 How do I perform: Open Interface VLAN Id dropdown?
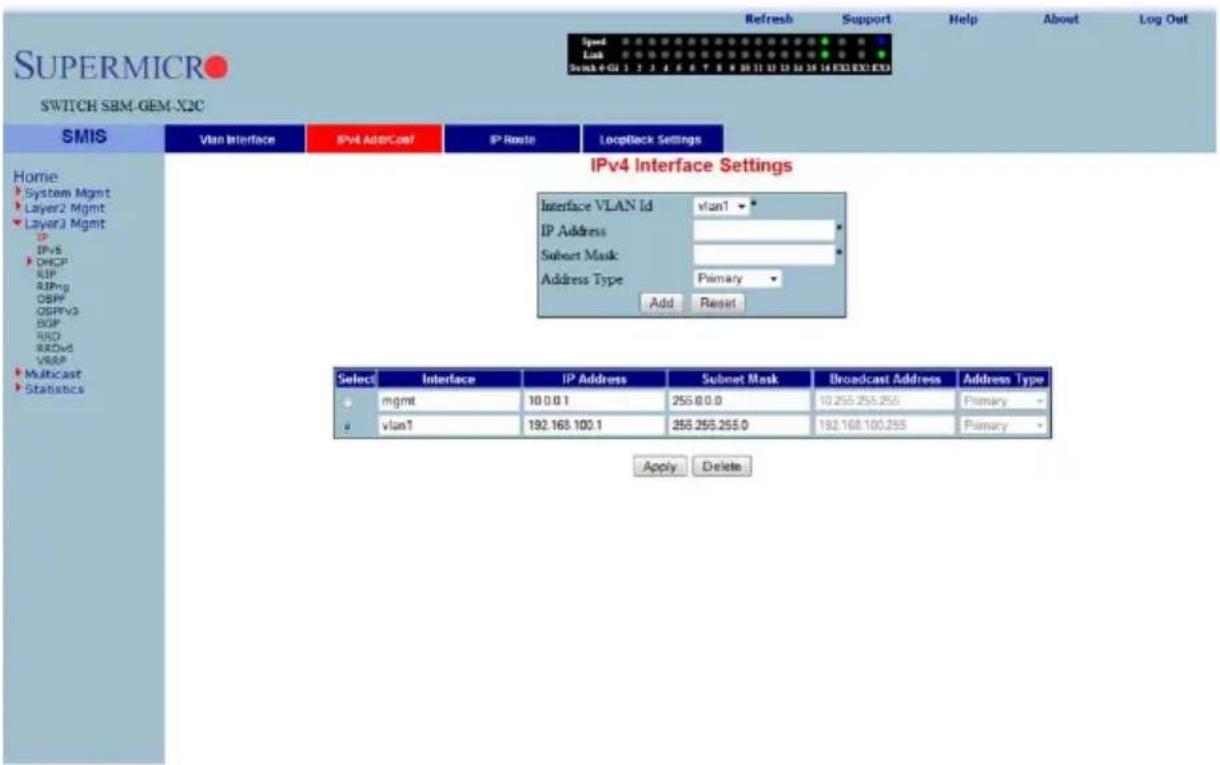point(721,205)
